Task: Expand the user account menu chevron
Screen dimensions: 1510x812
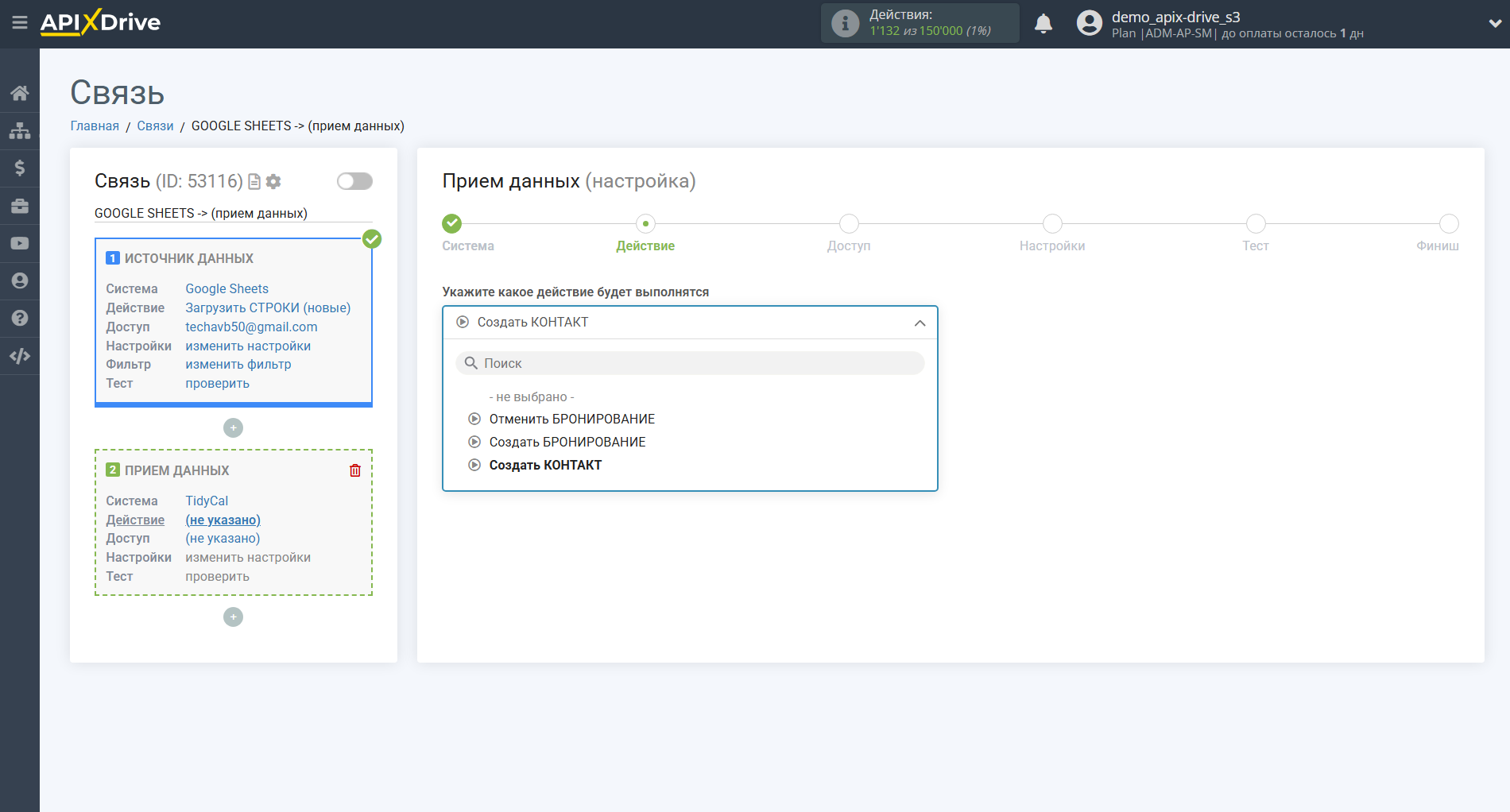Action: point(1494,24)
